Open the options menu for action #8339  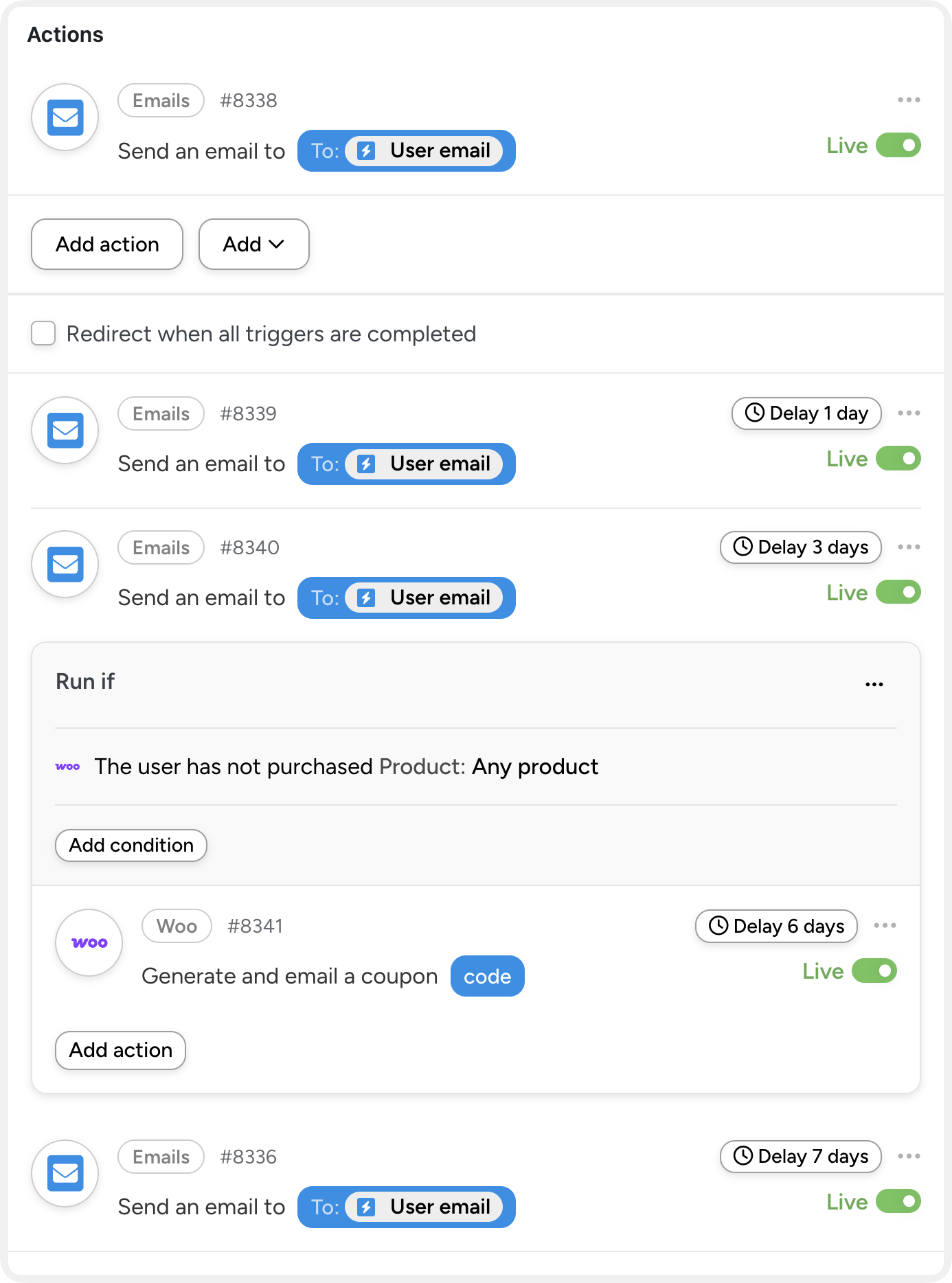tap(909, 413)
